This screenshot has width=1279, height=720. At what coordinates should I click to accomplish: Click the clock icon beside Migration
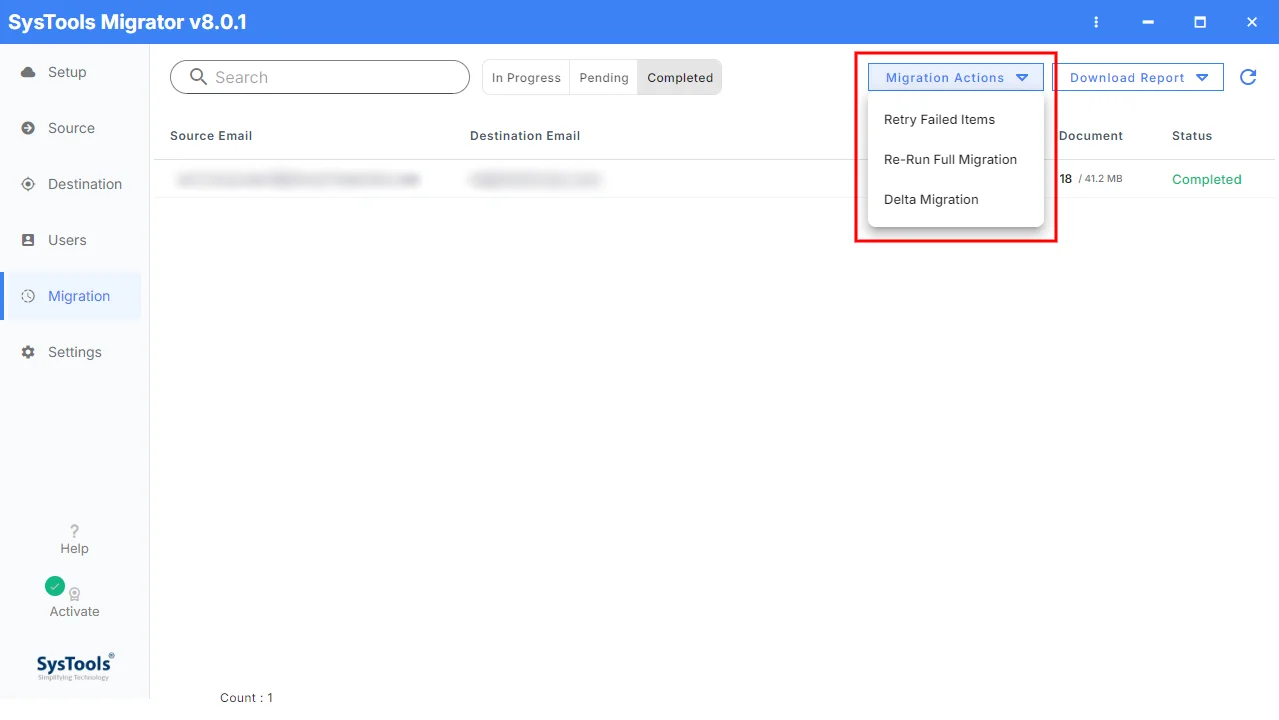tap(28, 296)
